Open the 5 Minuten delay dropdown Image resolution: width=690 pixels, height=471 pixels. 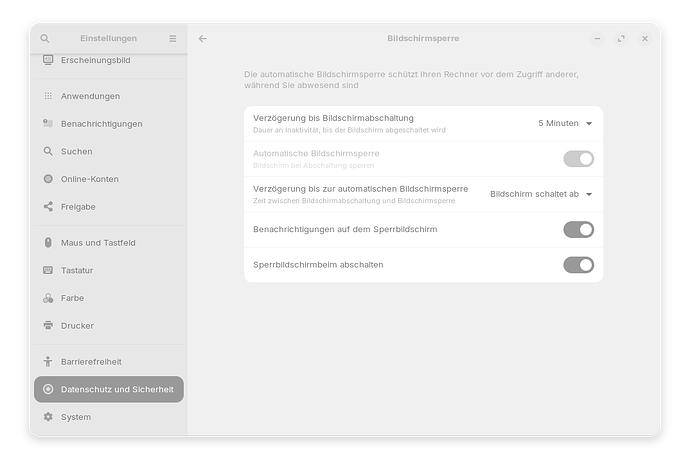[565, 123]
